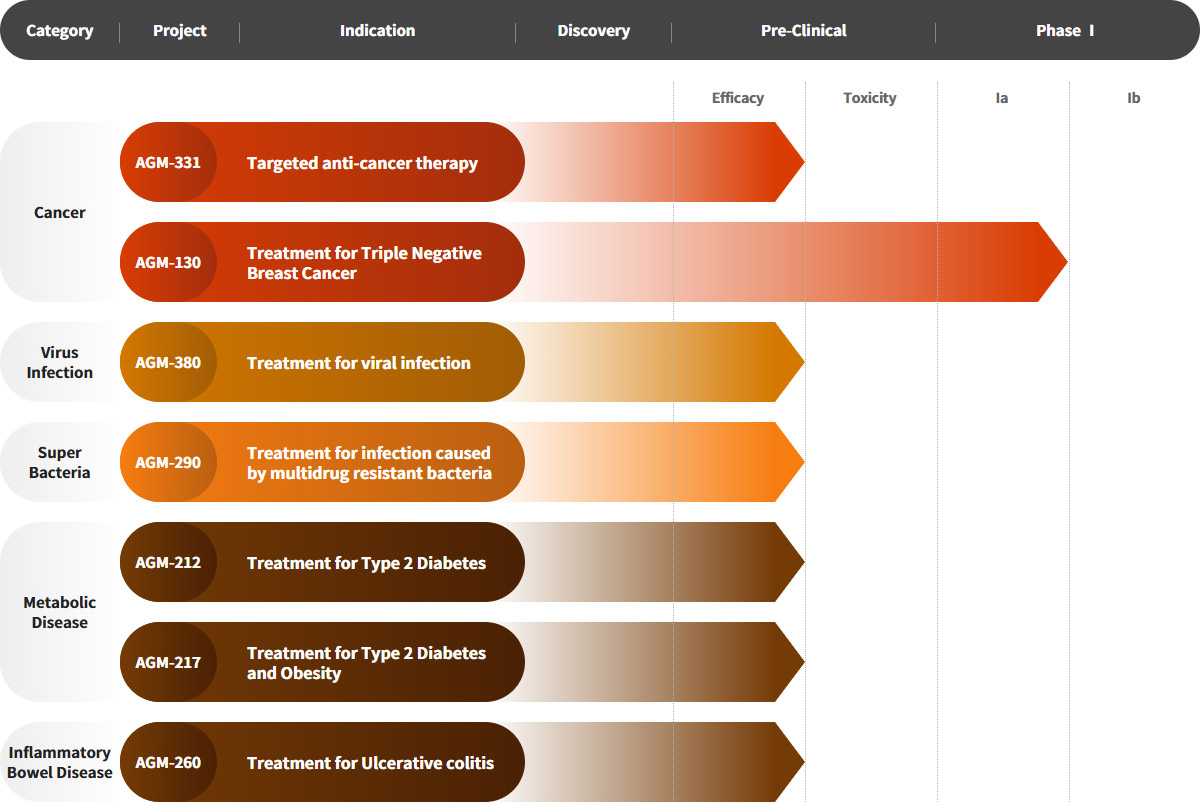Click the AGM-331 project badge
1200x802 pixels.
tap(168, 163)
